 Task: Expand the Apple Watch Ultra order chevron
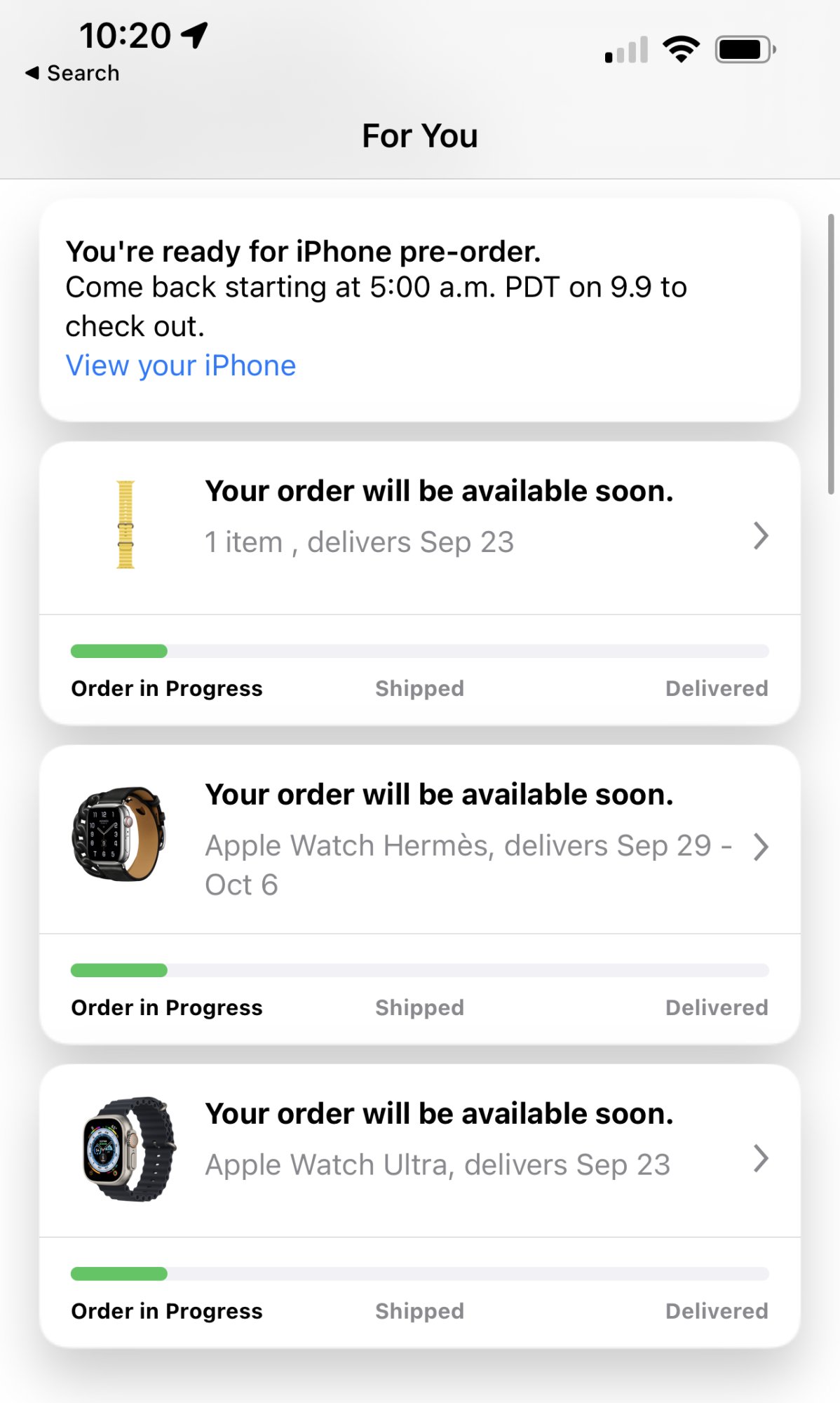pyautogui.click(x=761, y=1158)
